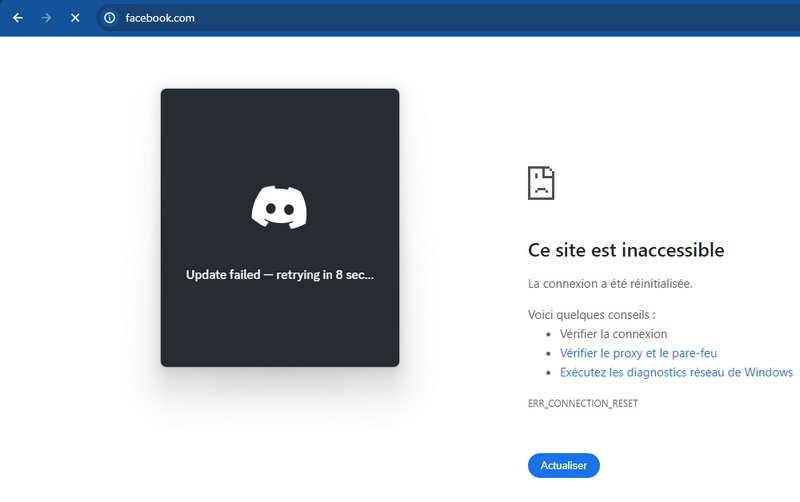Click the sad page error icon
Screen dimensions: 800x502
(541, 183)
